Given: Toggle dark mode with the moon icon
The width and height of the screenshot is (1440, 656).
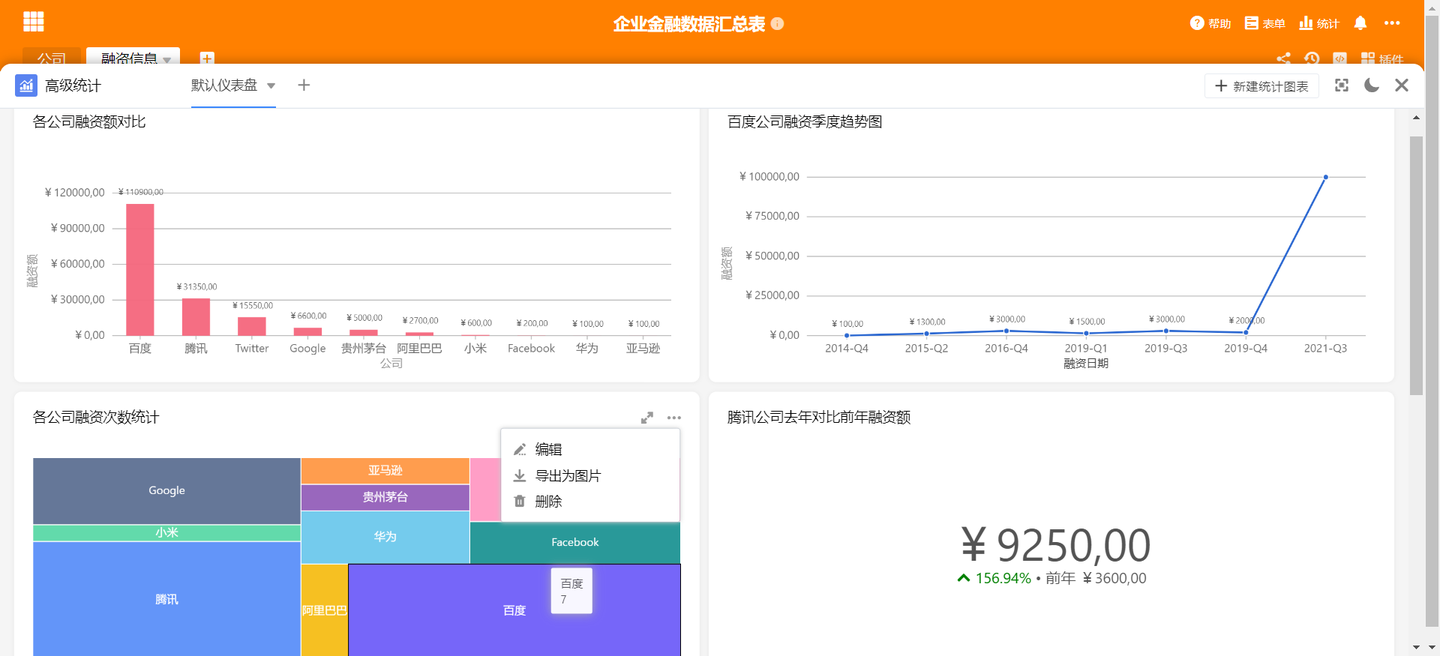Looking at the screenshot, I should (1371, 86).
